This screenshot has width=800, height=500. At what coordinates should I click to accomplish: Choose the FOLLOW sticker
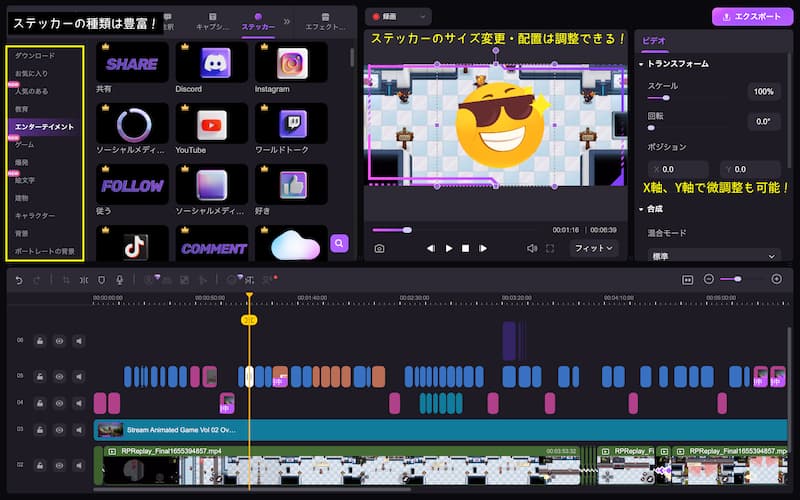point(132,185)
